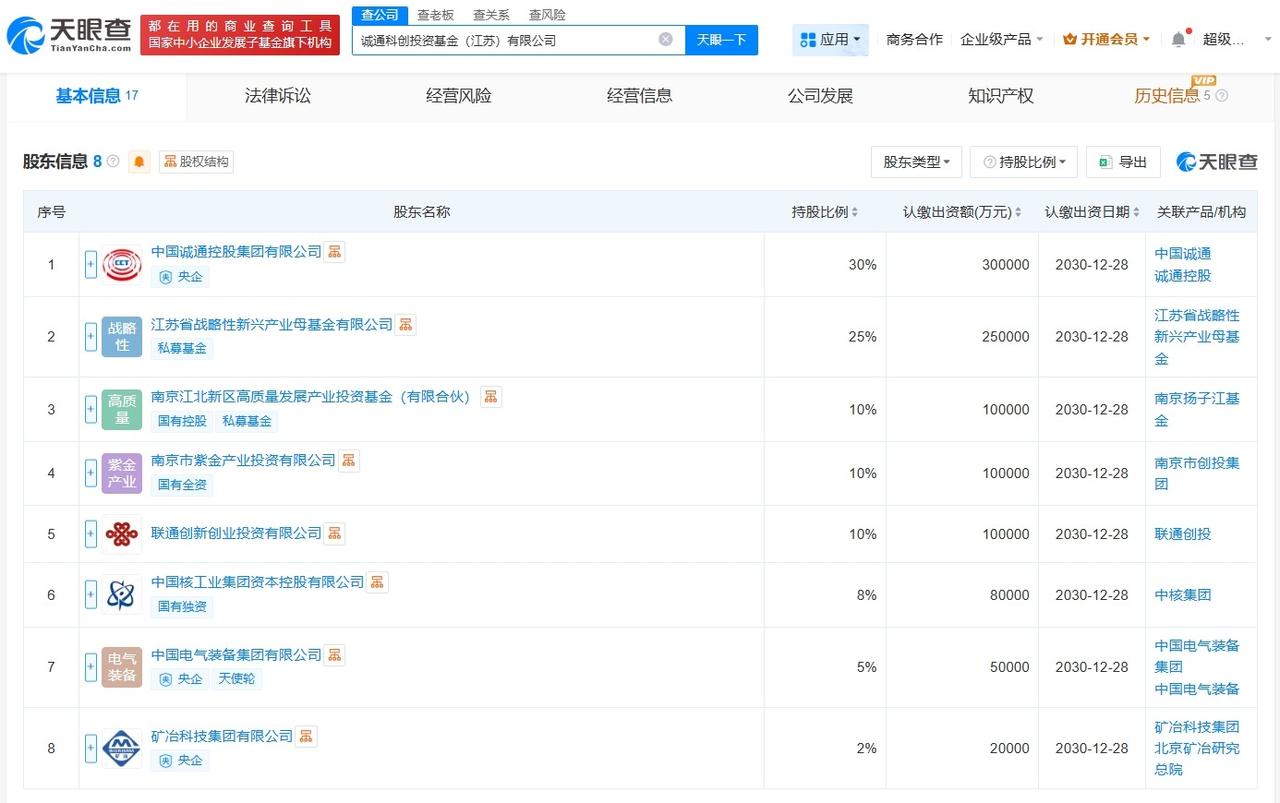Click equity icon next to 联通创新创业投资有限公司

click(334, 534)
